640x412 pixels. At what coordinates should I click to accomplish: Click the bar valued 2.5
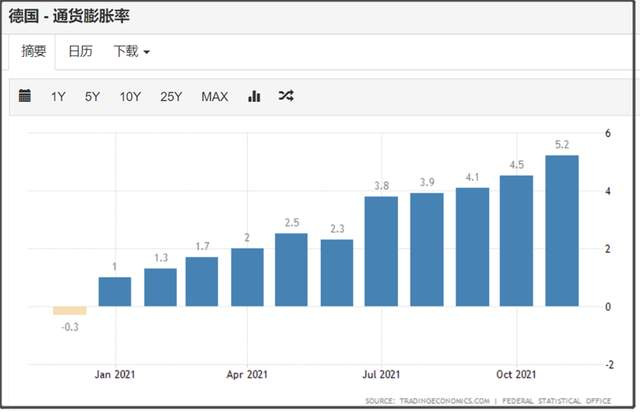tap(291, 270)
